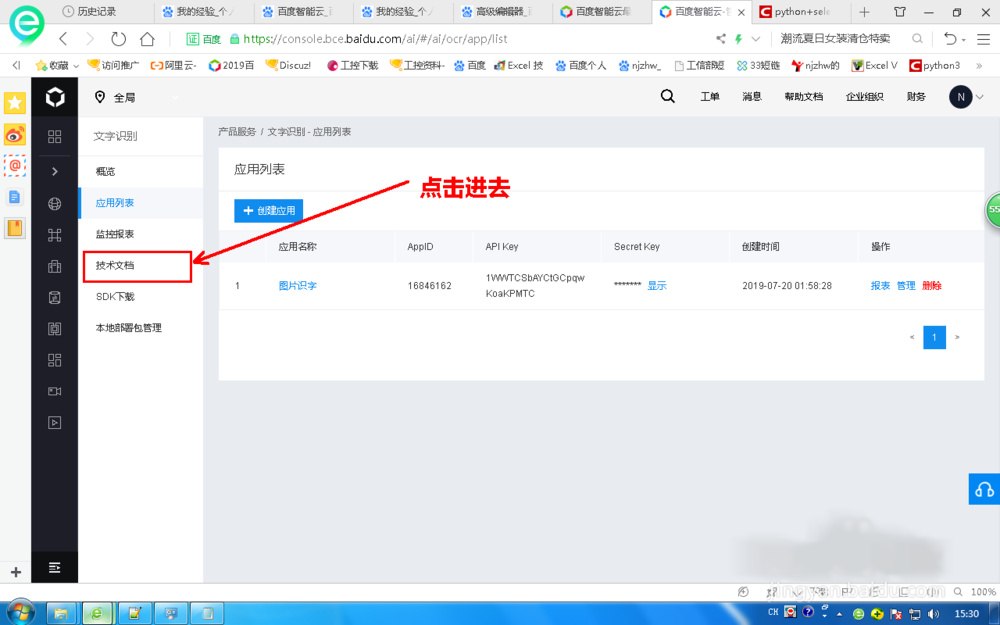Show more bookmarks with double chevron
The image size is (1000, 625).
(x=979, y=65)
